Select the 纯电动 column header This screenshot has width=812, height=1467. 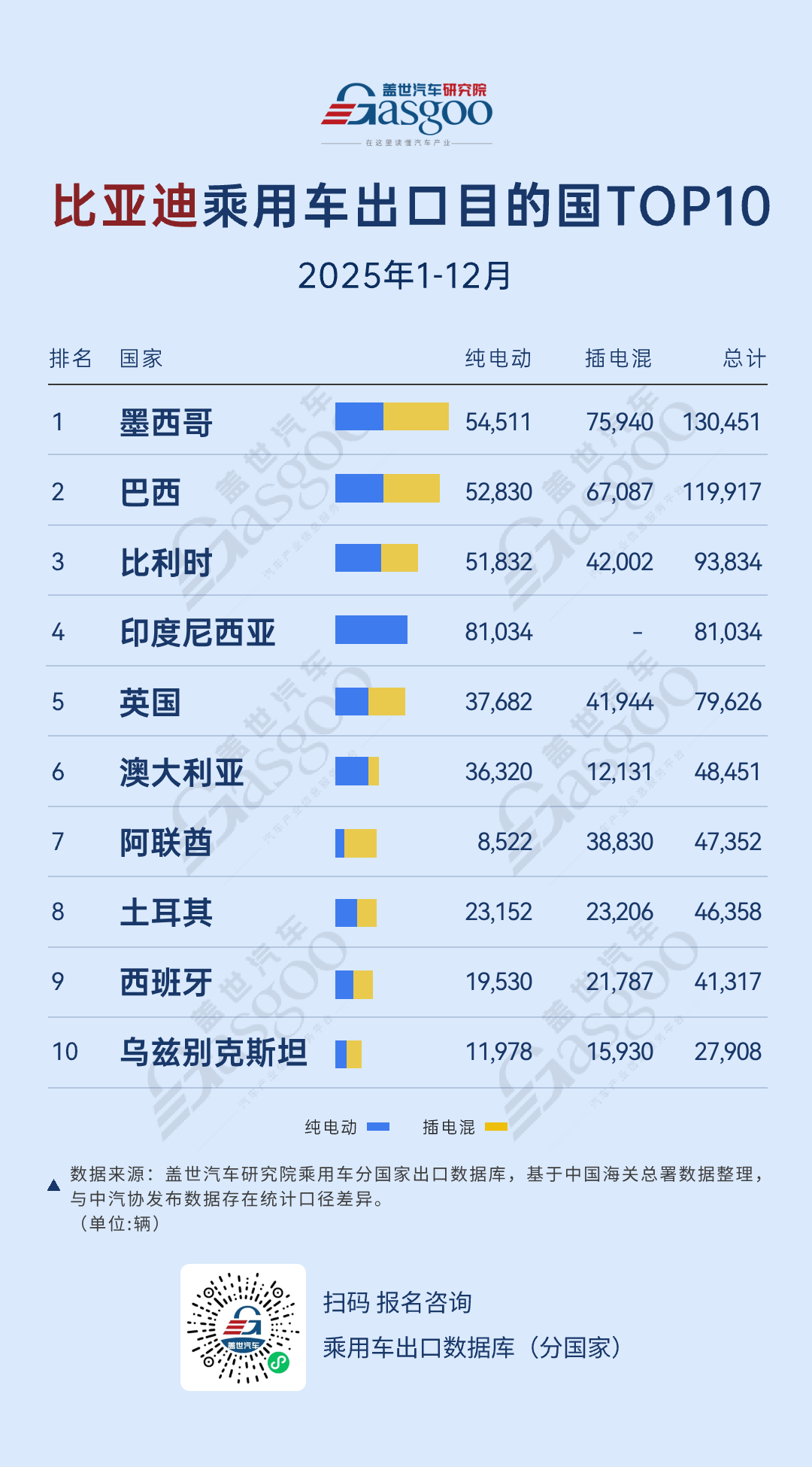click(498, 359)
